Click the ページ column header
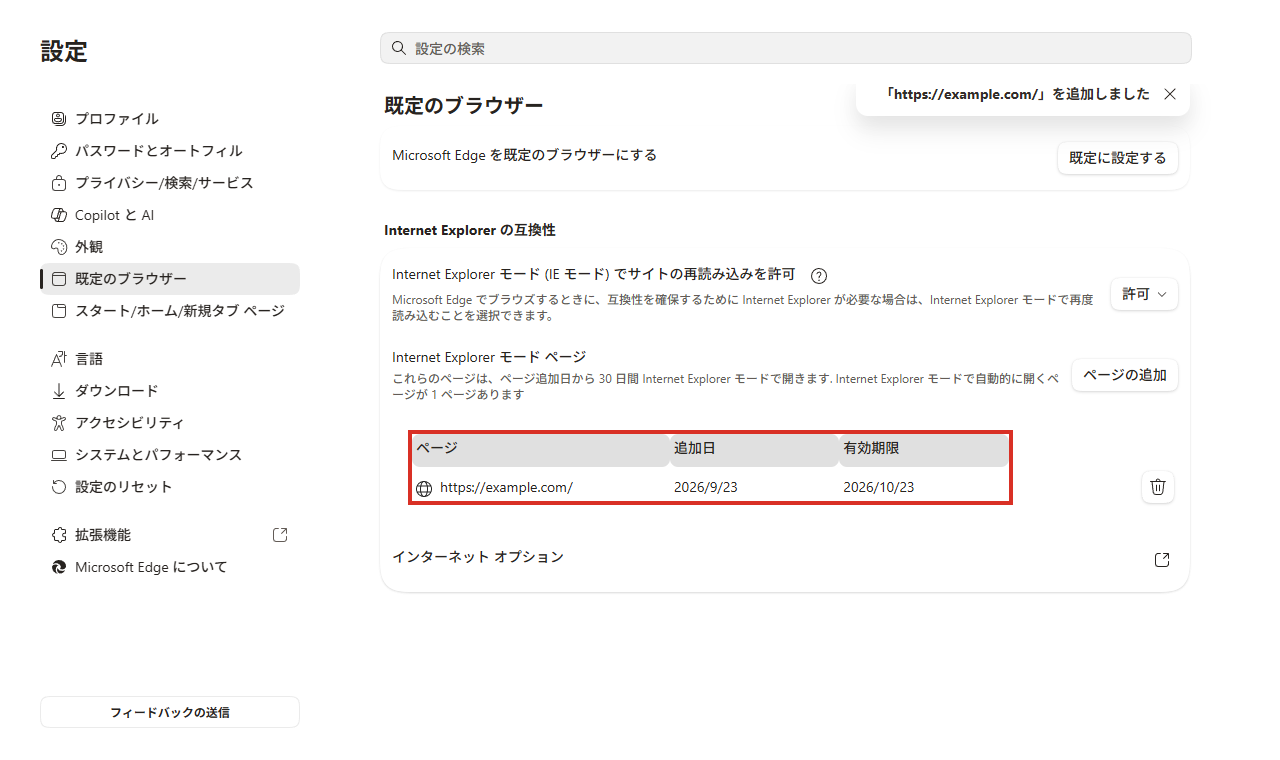Screen dimensions: 1280x760 click(x=541, y=449)
